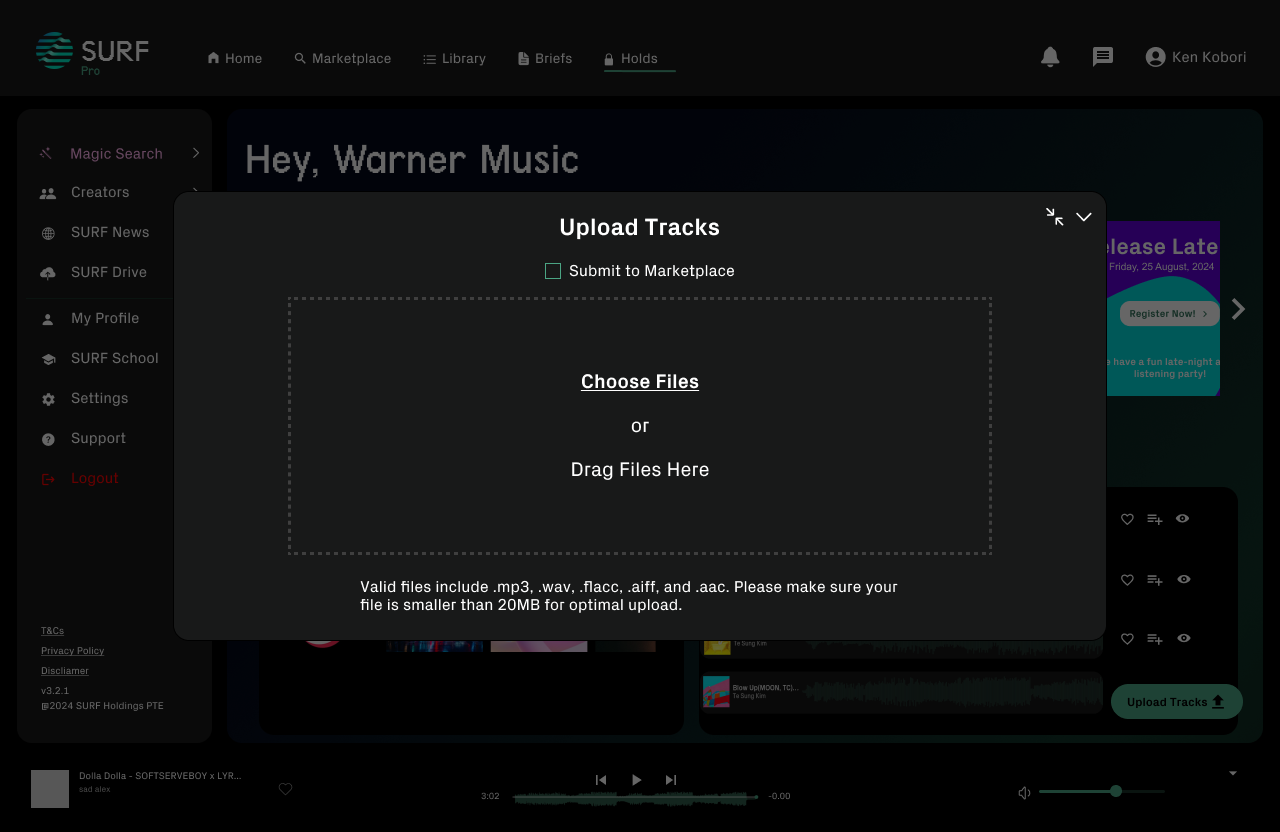The height and width of the screenshot is (832, 1280).
Task: Open the Marketplace tab
Action: tap(343, 59)
